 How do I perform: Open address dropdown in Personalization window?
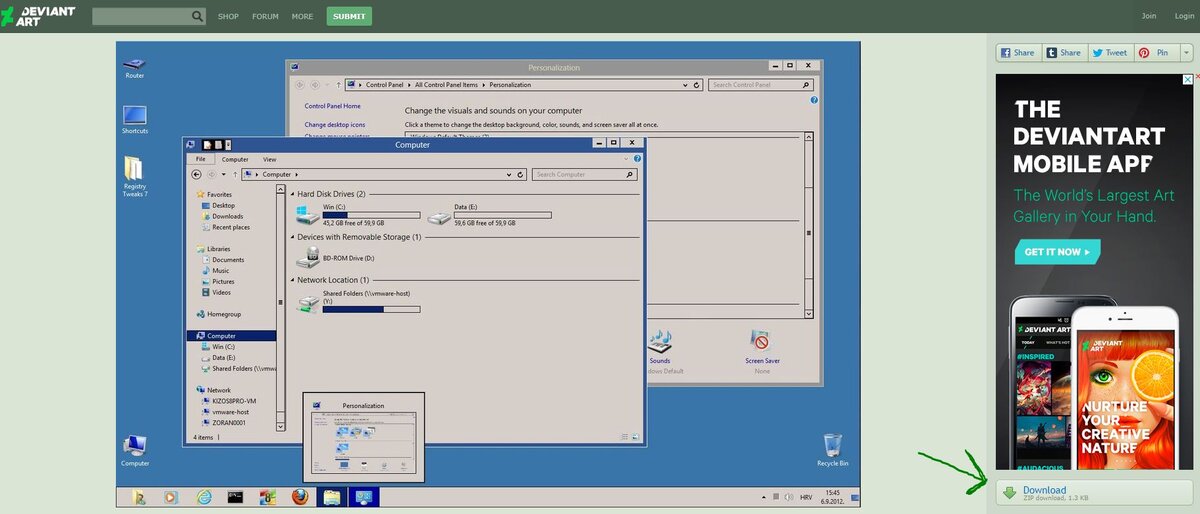click(687, 85)
